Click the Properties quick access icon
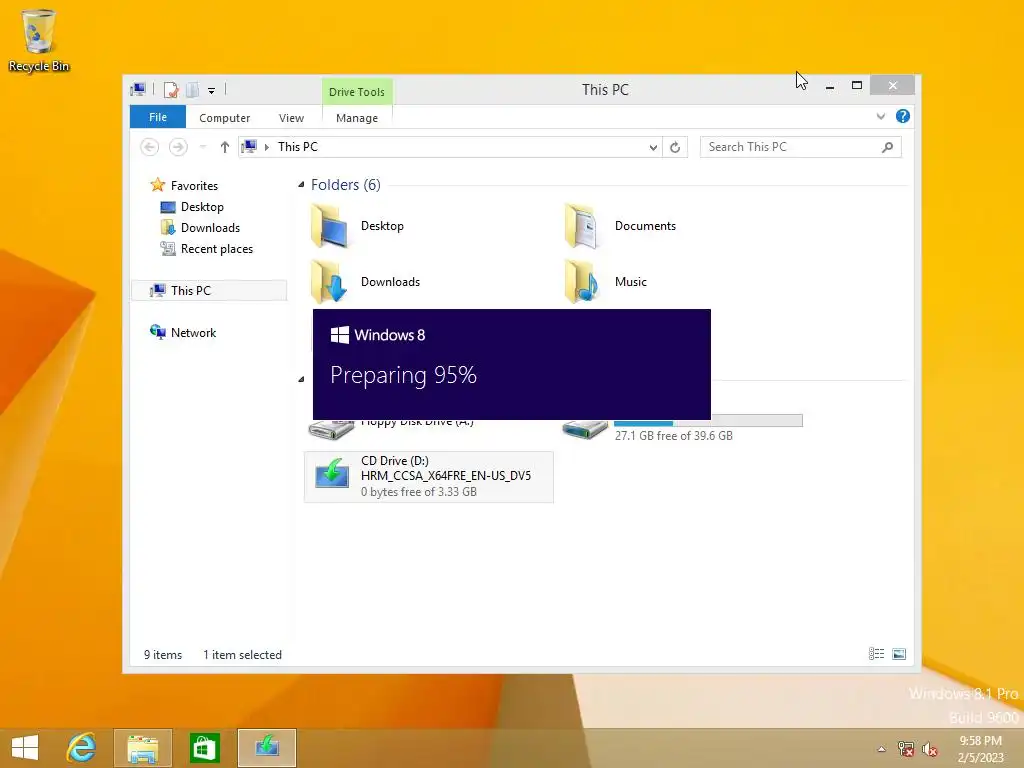The width and height of the screenshot is (1024, 768). tap(171, 89)
